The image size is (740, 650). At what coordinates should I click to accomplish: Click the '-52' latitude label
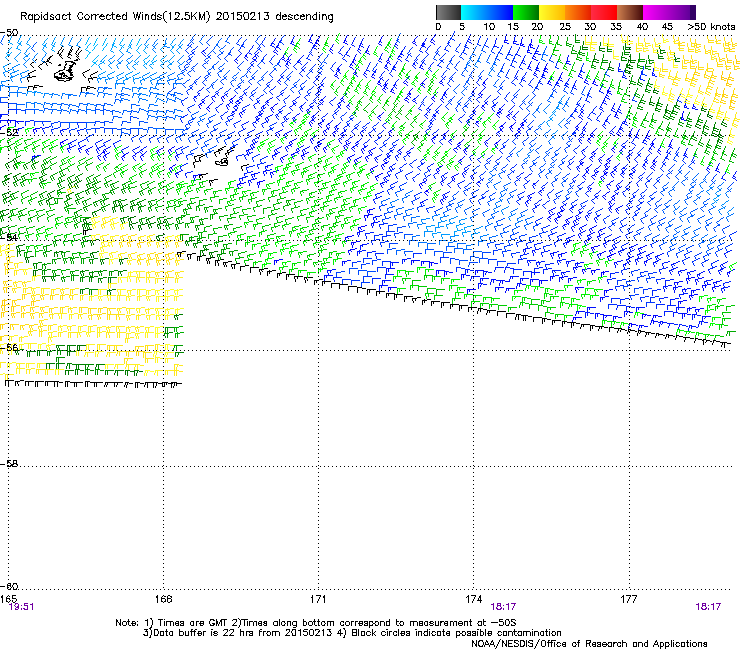[9, 133]
